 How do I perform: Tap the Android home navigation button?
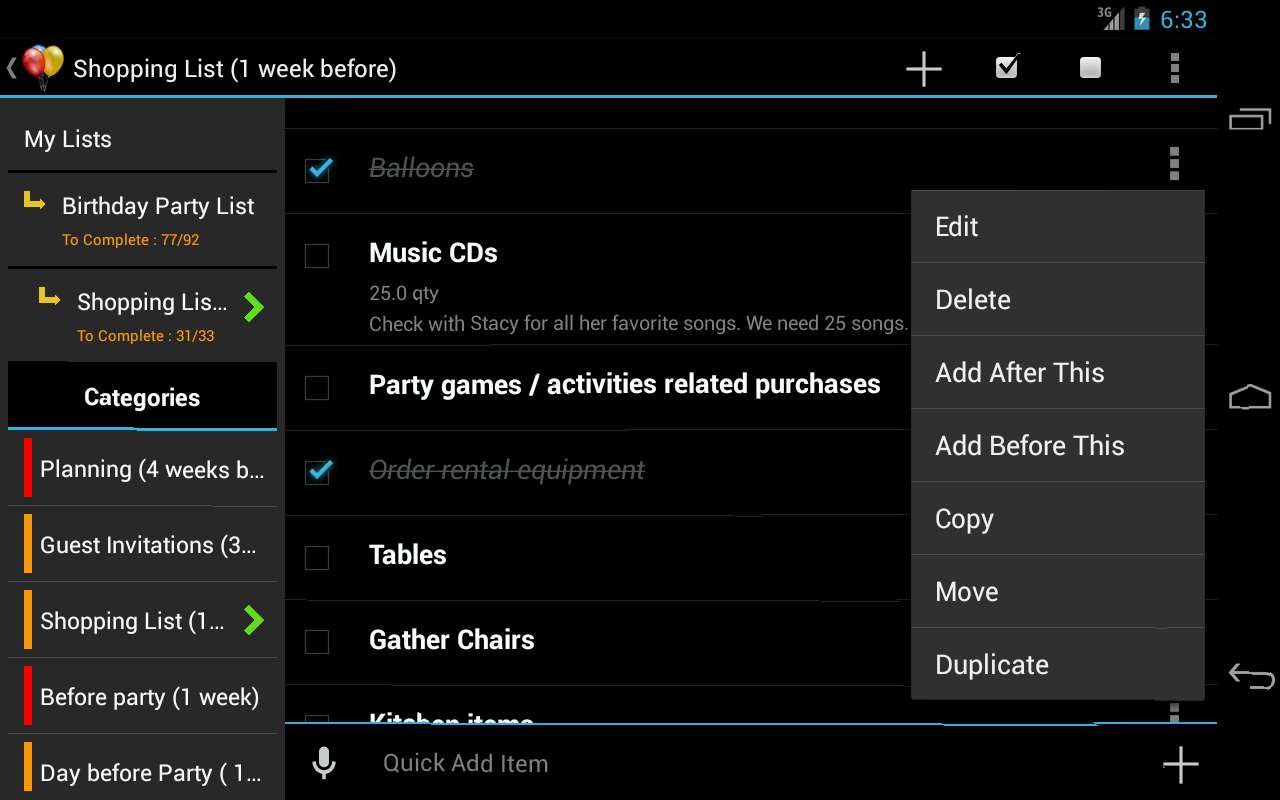[1250, 397]
